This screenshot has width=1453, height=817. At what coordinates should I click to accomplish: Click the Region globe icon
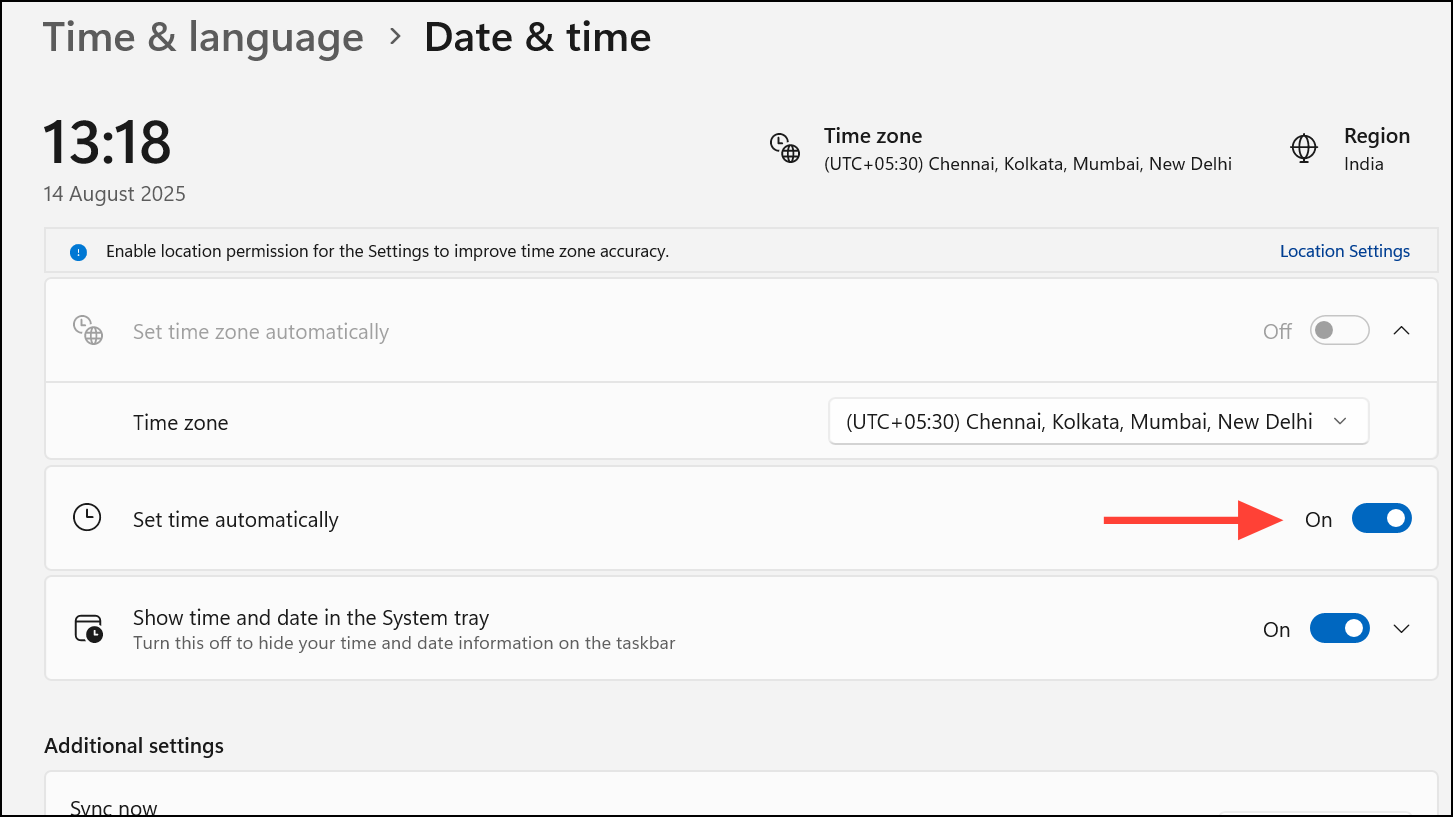point(1304,148)
